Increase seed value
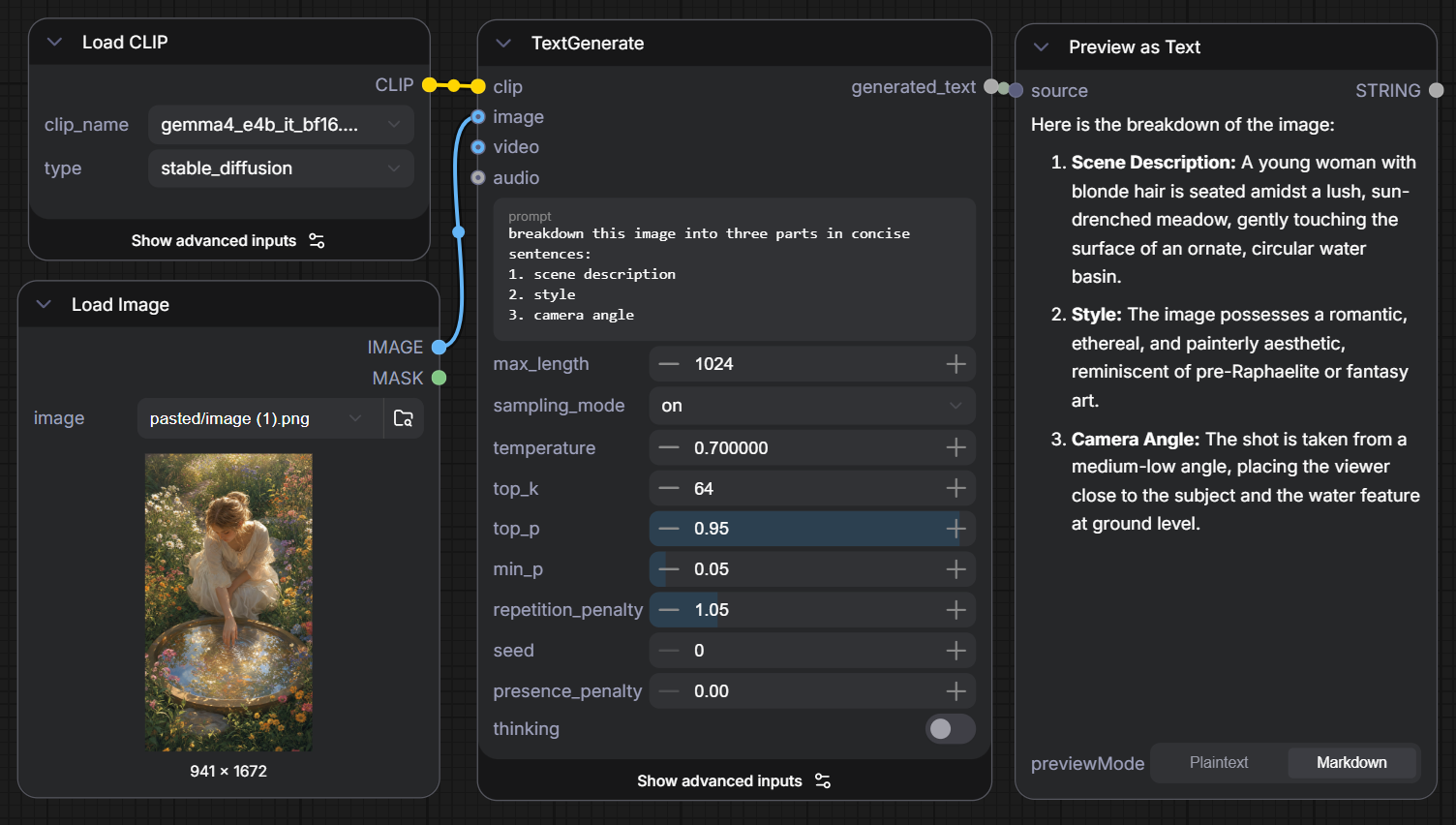Screen dimensions: 1456x825 click(x=956, y=651)
